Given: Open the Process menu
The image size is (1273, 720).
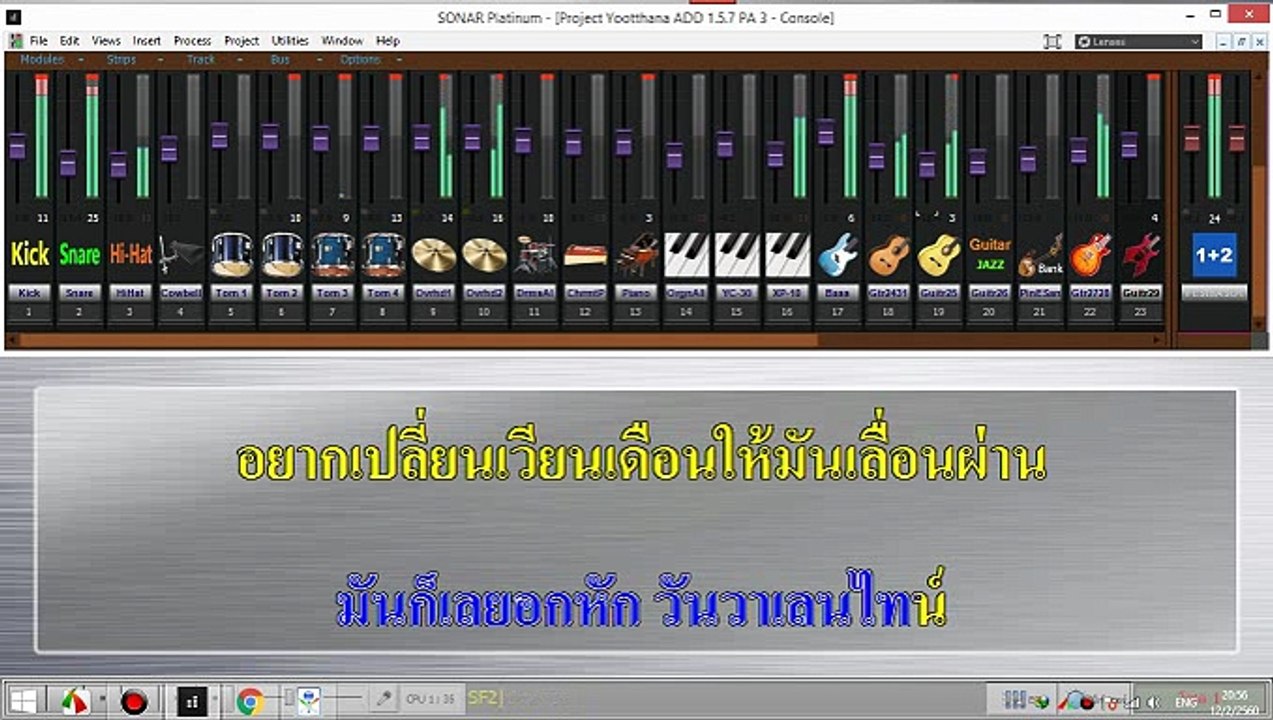Looking at the screenshot, I should [192, 41].
